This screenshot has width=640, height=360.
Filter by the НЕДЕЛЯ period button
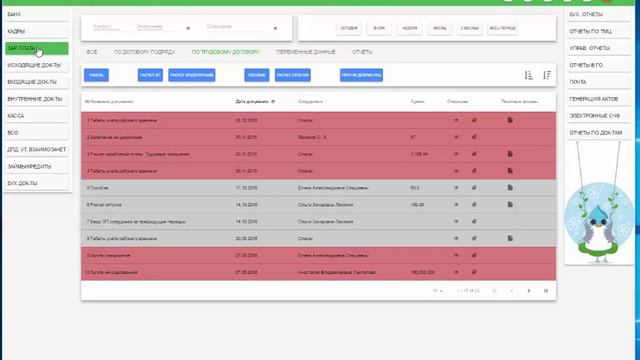409,29
